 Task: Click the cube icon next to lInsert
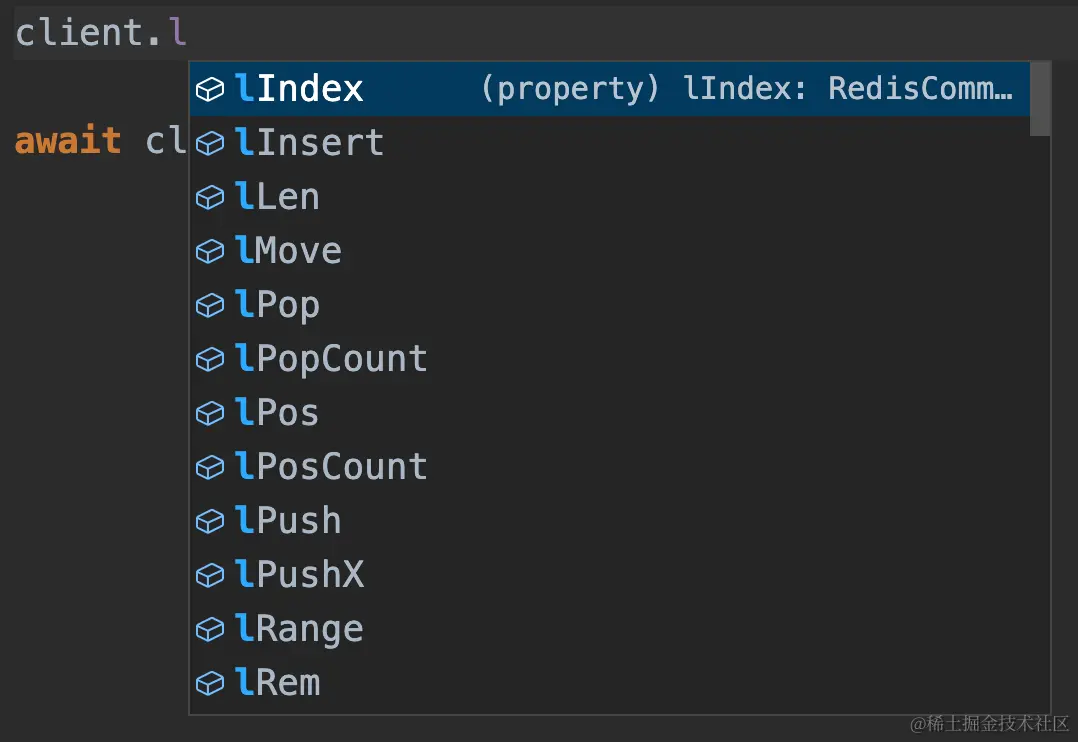click(210, 143)
